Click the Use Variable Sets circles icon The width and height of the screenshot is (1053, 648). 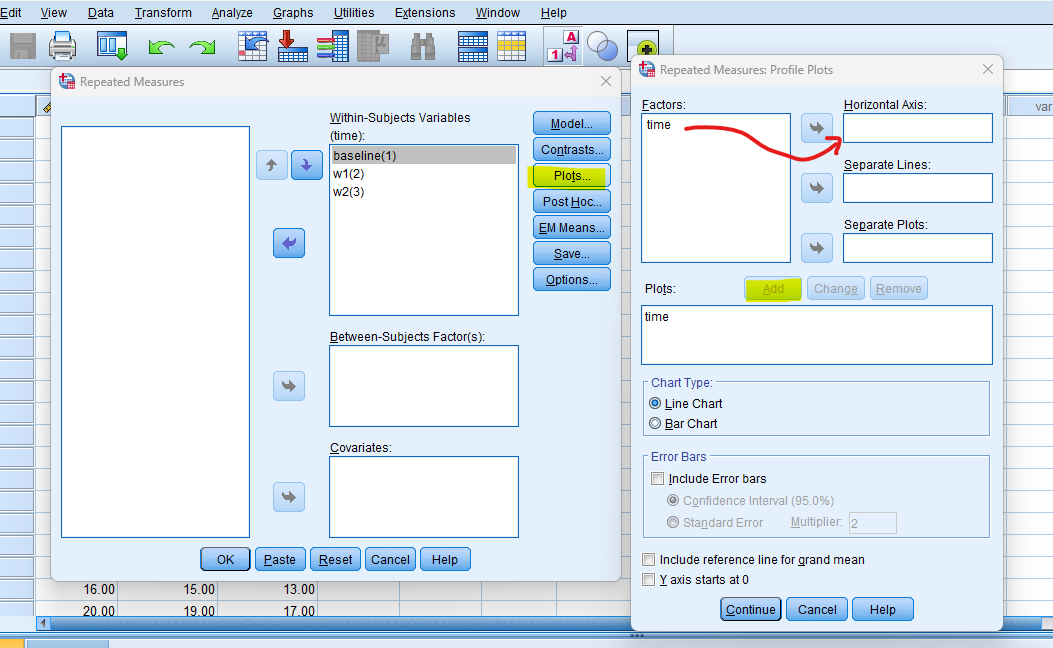(602, 46)
